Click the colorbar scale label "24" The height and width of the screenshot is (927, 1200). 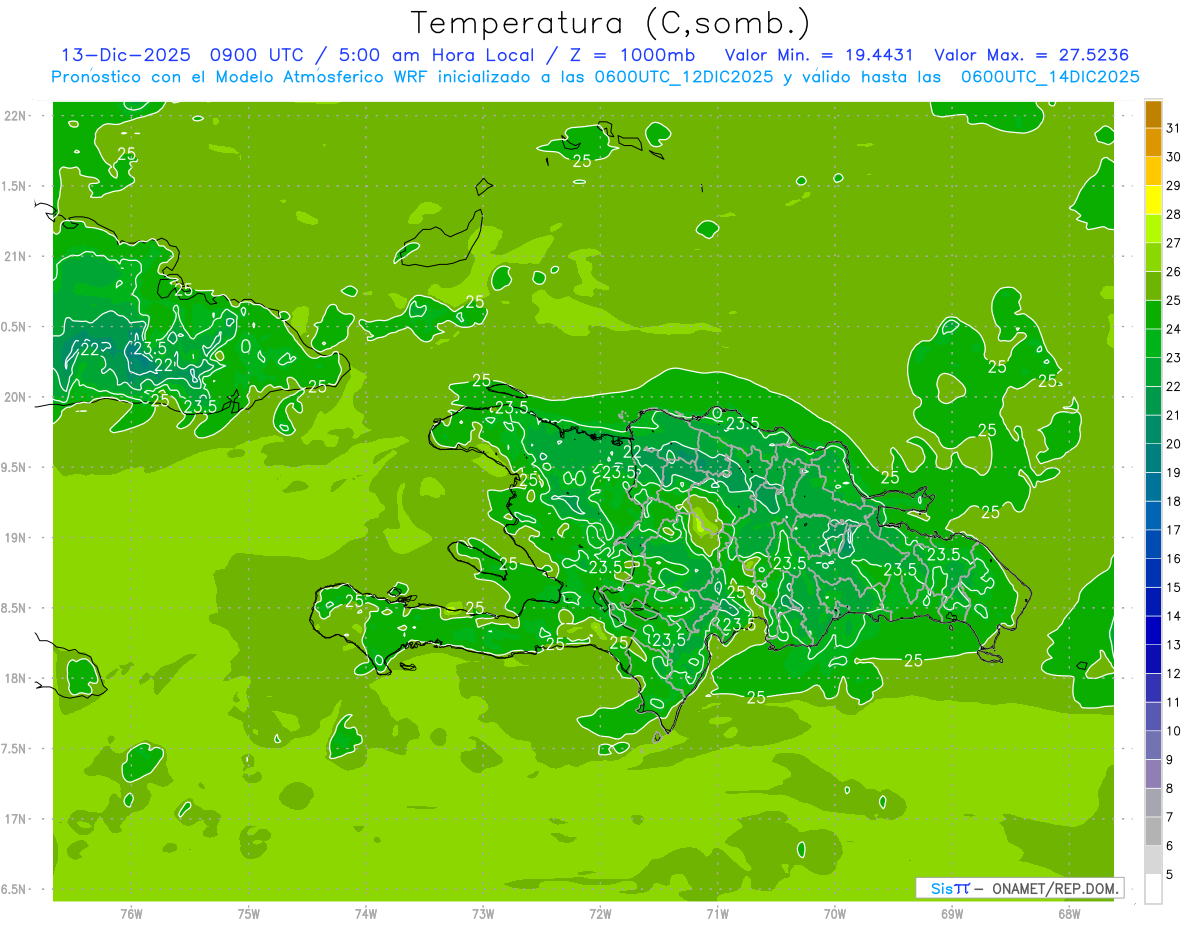pyautogui.click(x=1174, y=329)
